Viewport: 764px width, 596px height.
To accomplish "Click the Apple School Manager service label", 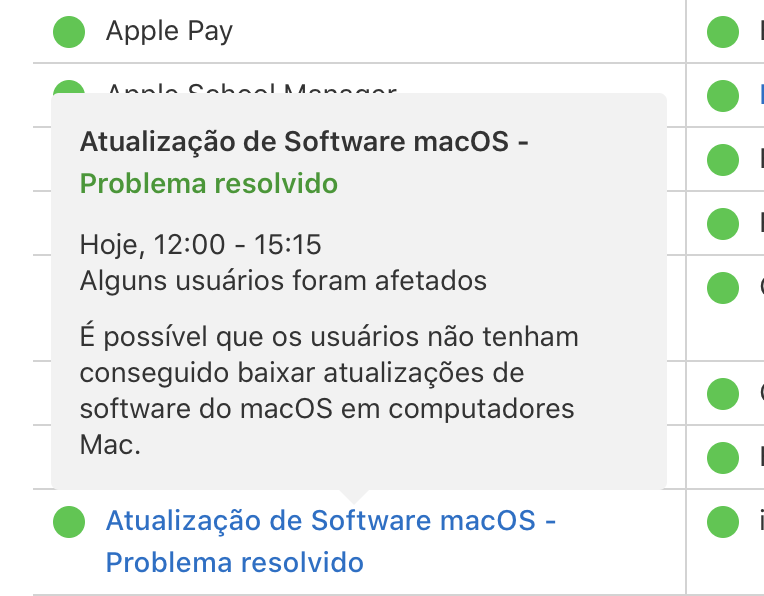I will (250, 89).
